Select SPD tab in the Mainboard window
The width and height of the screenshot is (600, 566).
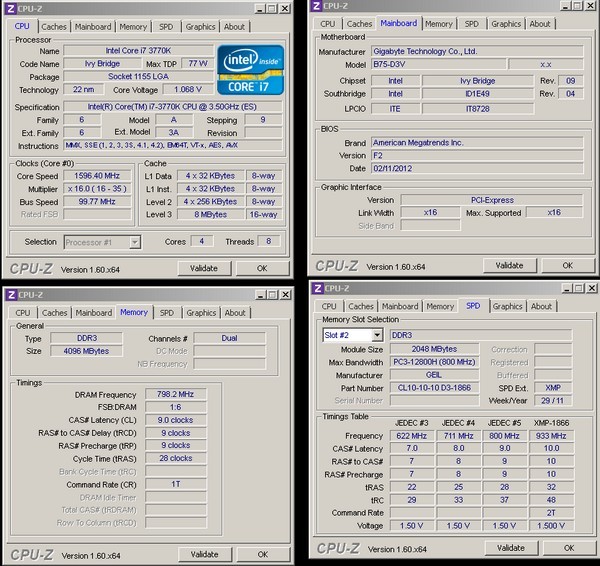pos(471,24)
